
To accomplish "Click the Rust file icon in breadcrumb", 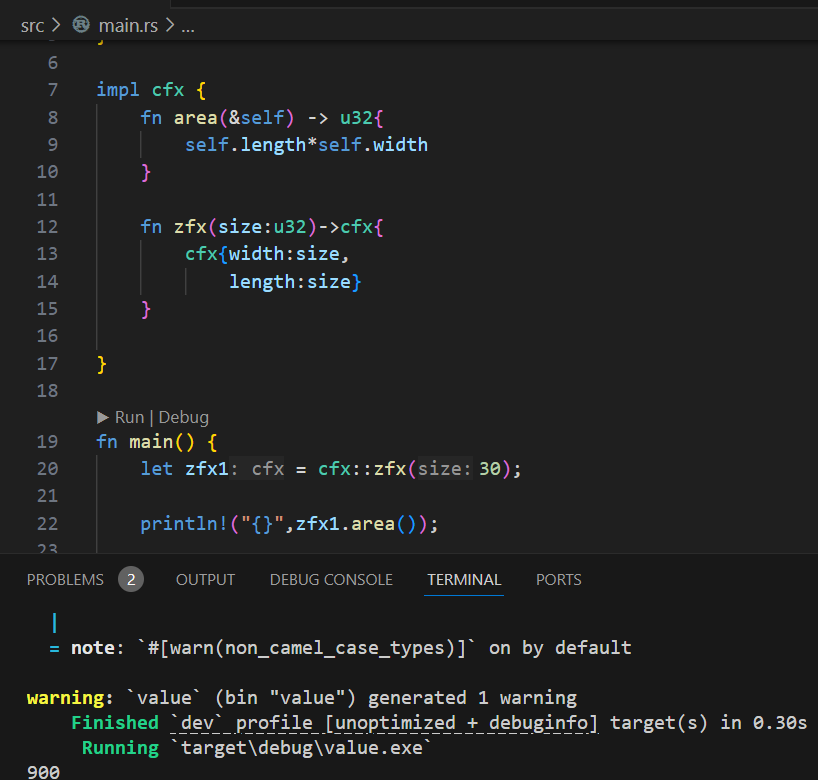I will 81,25.
